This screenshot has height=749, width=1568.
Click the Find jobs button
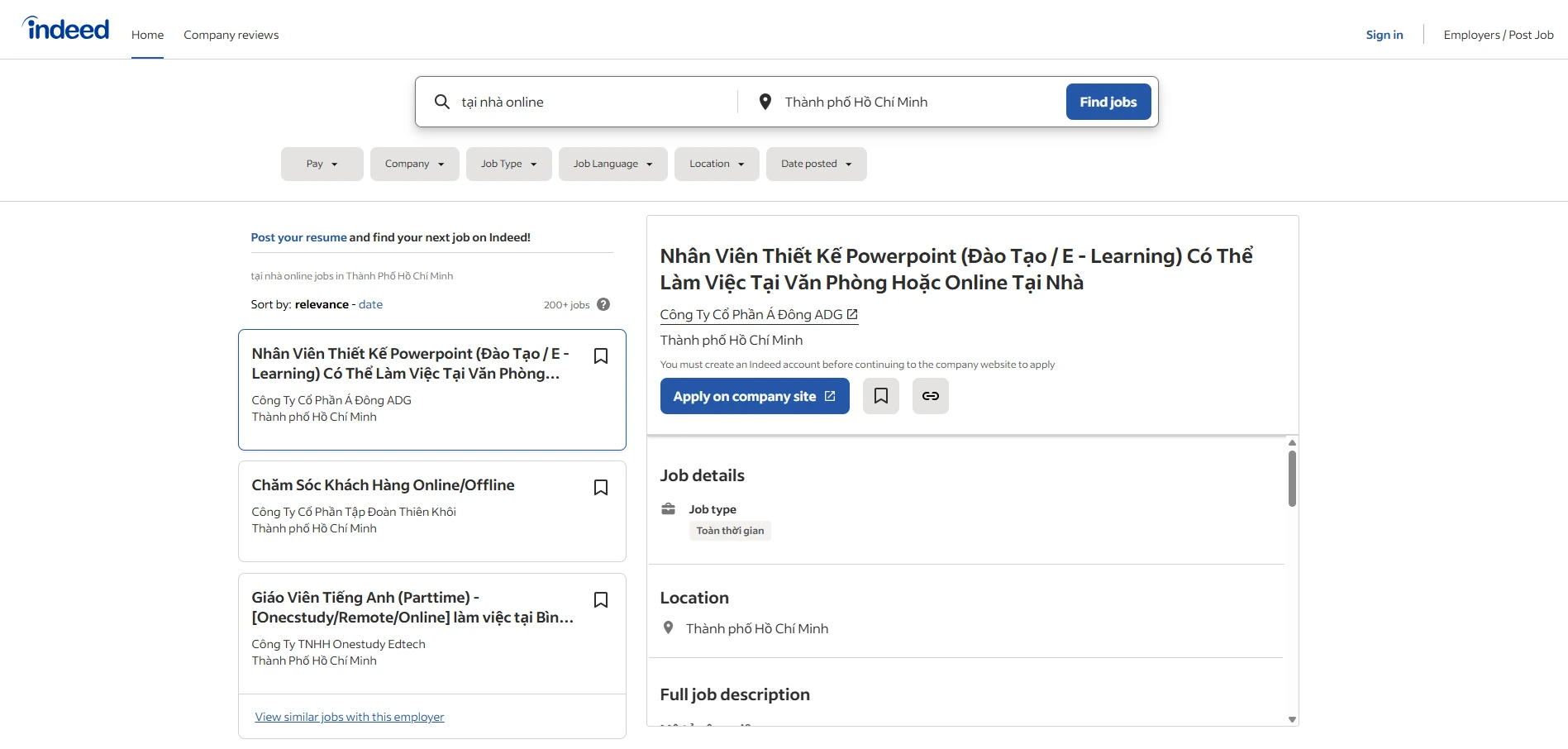(1108, 102)
